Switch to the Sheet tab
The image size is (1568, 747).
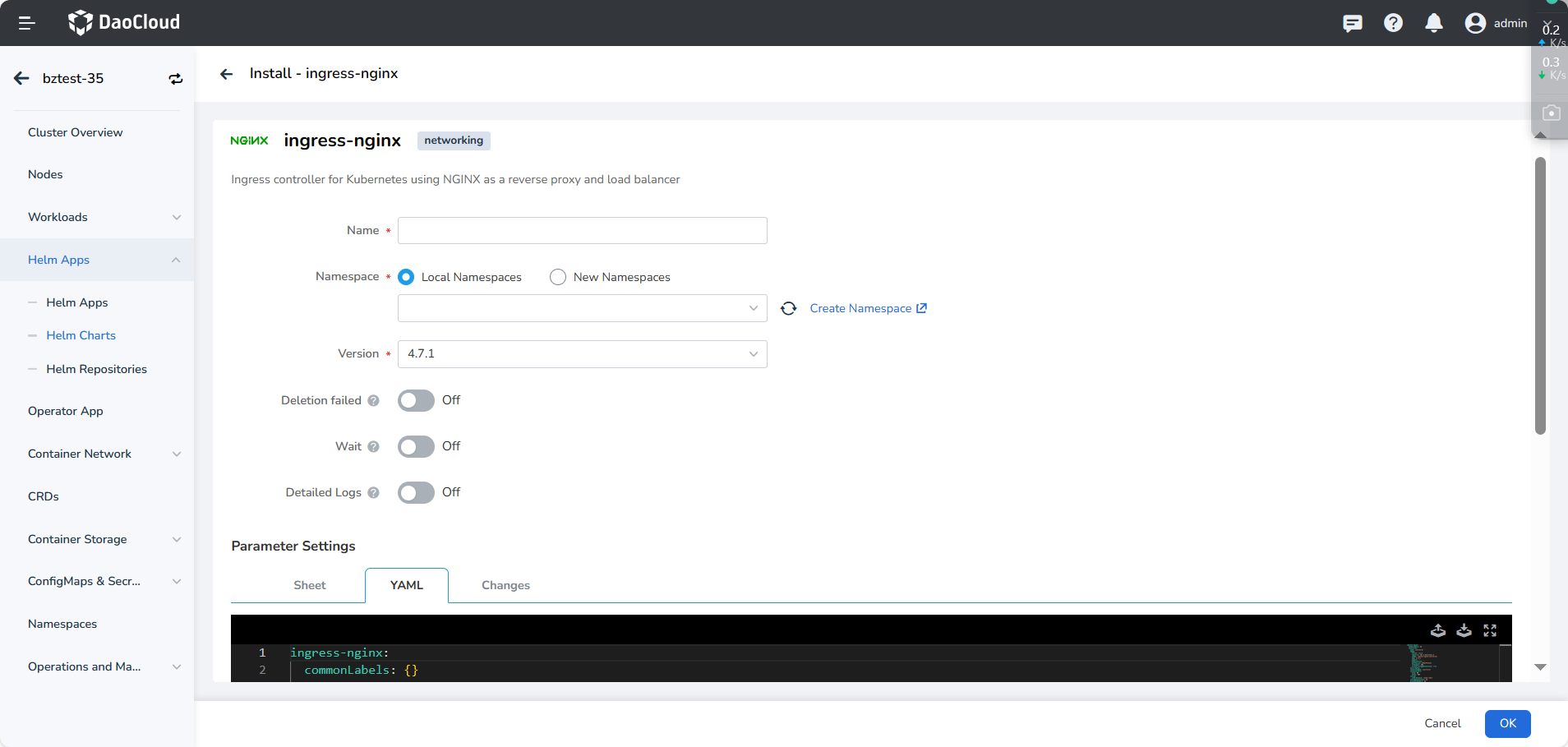310,585
